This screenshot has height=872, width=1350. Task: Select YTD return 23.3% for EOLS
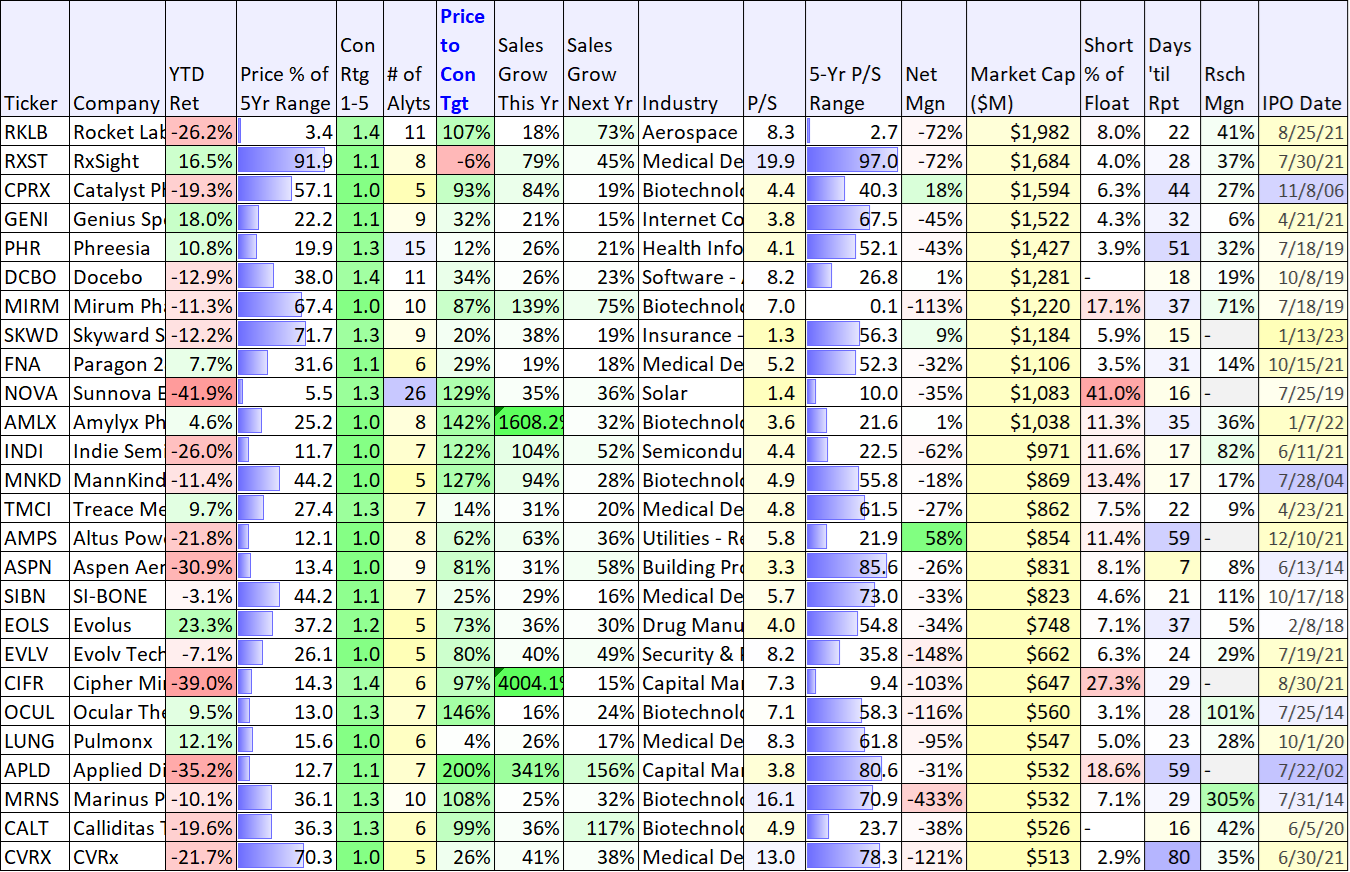(x=202, y=625)
